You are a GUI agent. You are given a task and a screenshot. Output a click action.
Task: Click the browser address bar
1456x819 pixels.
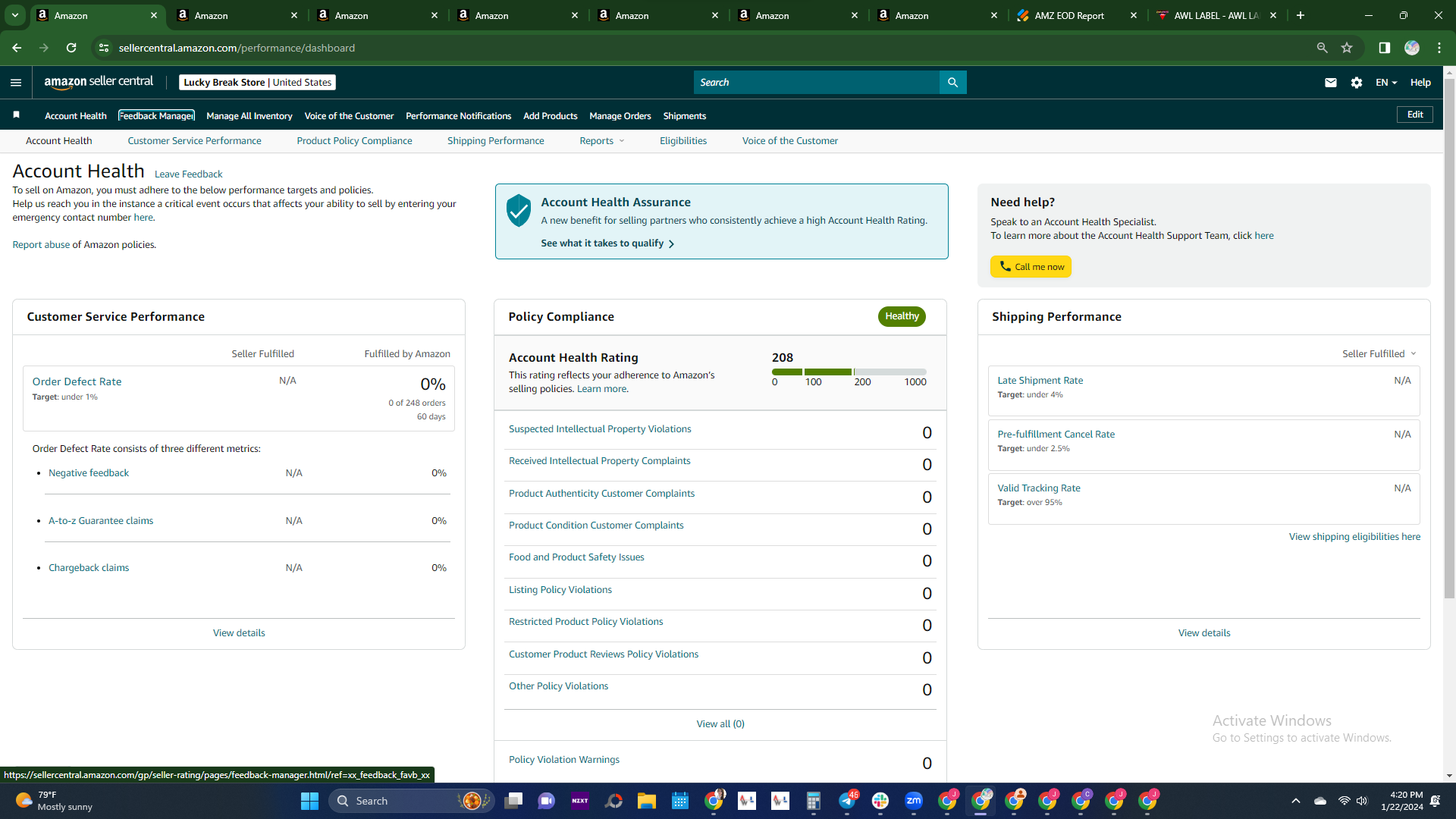tap(713, 48)
